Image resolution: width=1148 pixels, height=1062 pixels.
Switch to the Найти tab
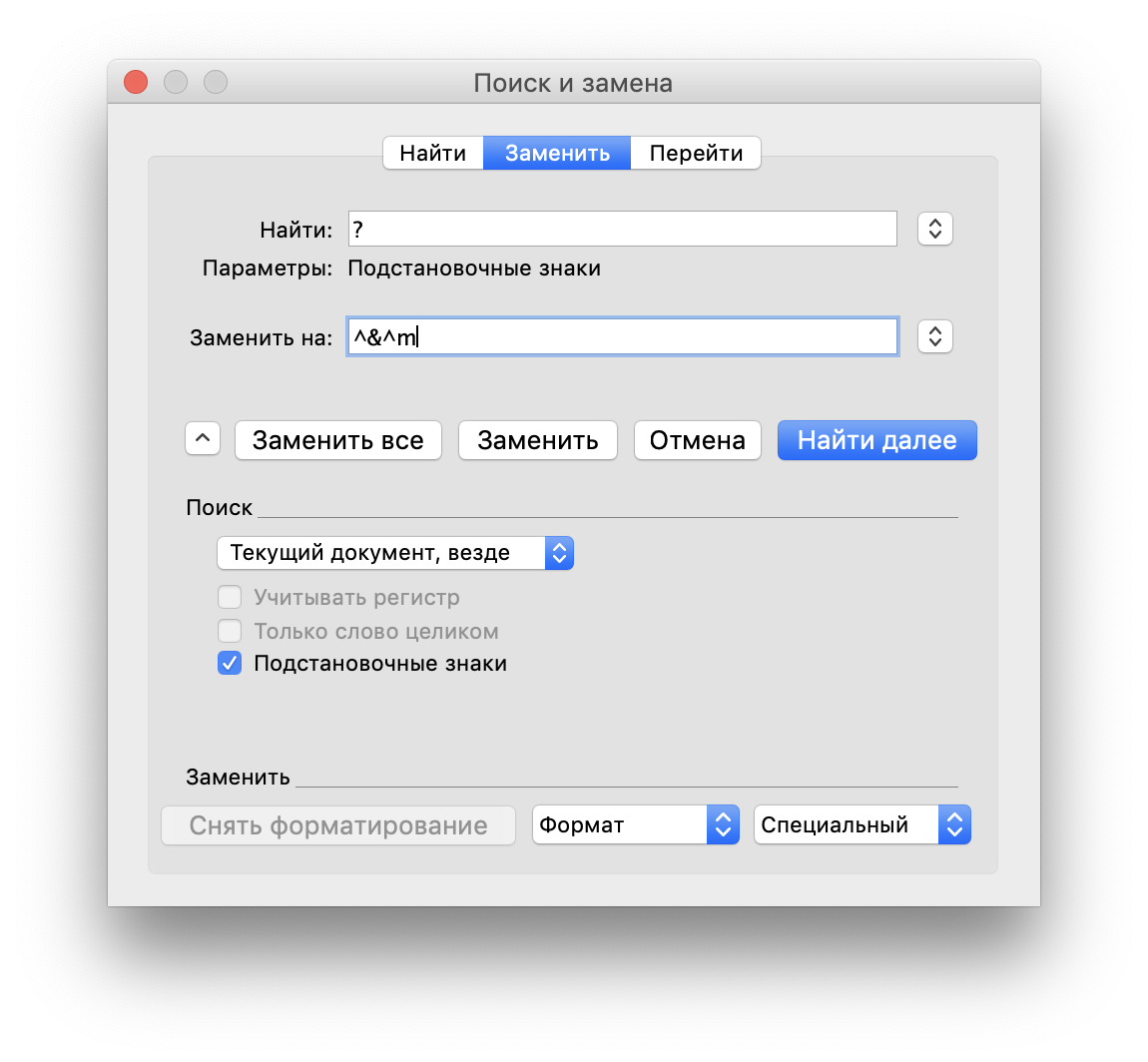432,153
